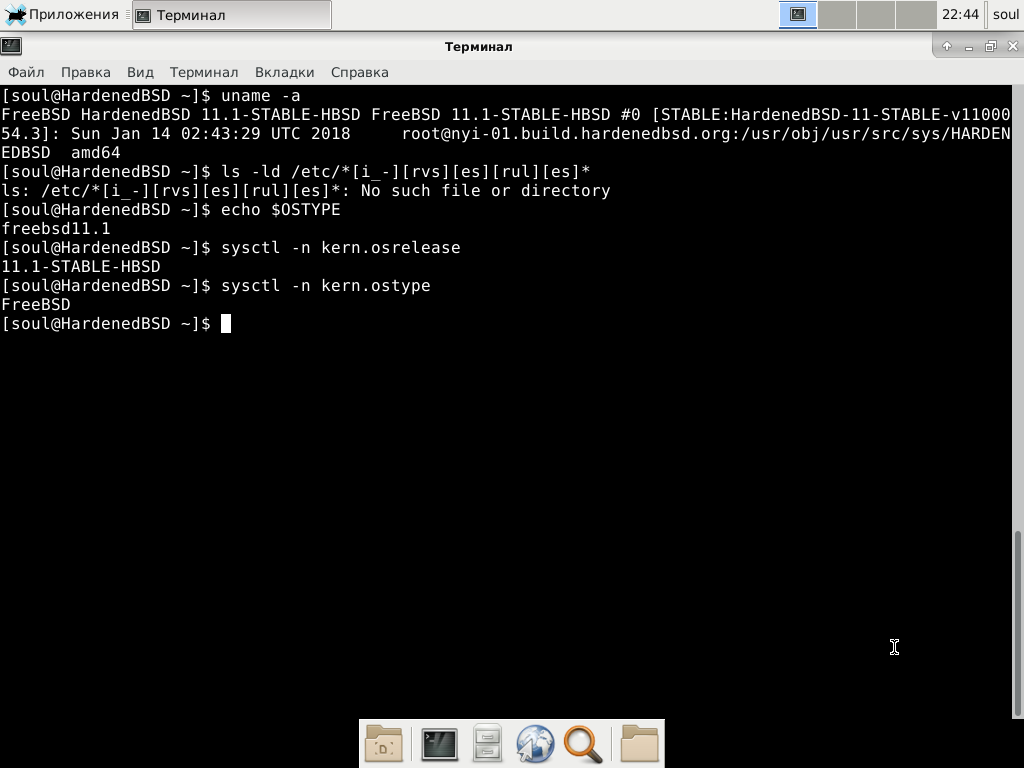Open the Правка menu
The height and width of the screenshot is (768, 1024).
click(x=86, y=72)
